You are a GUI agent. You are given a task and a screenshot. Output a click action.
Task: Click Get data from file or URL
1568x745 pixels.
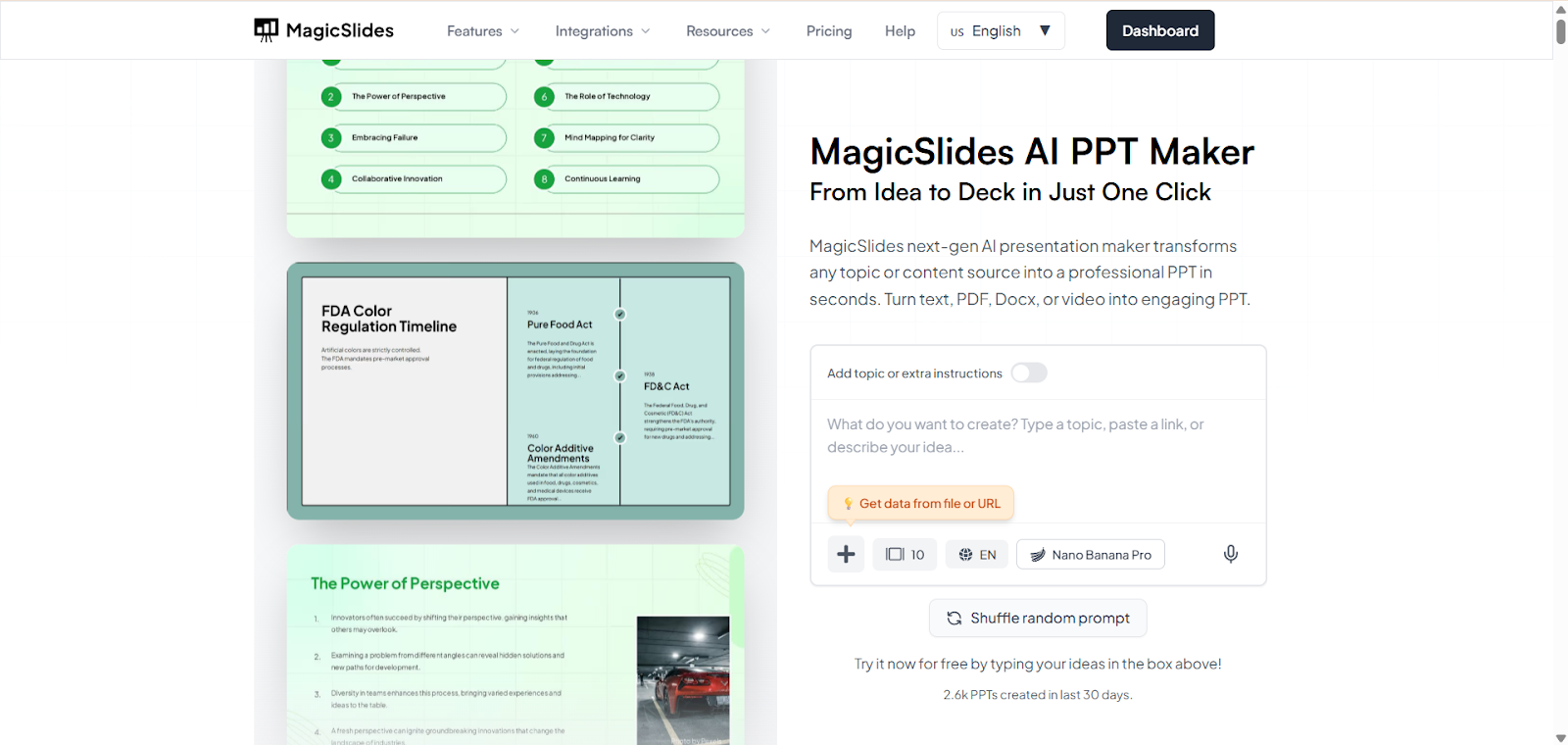pyautogui.click(x=921, y=504)
